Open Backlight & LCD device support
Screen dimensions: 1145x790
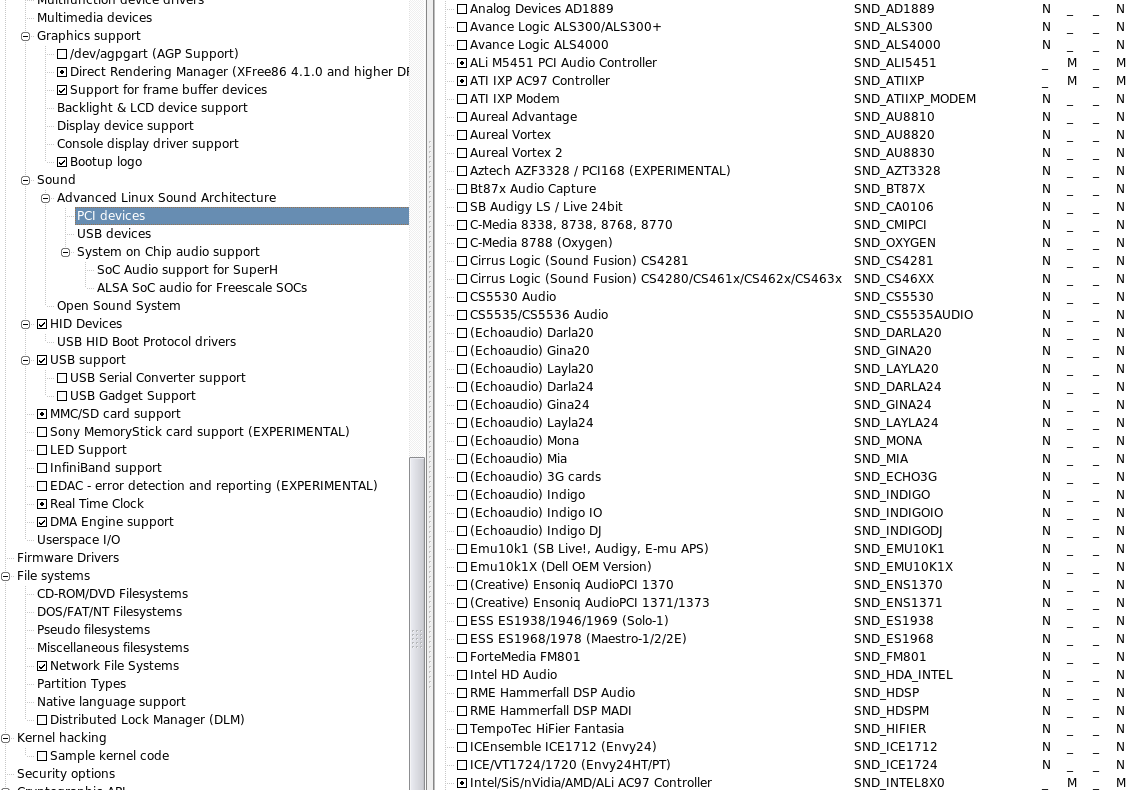(x=152, y=107)
